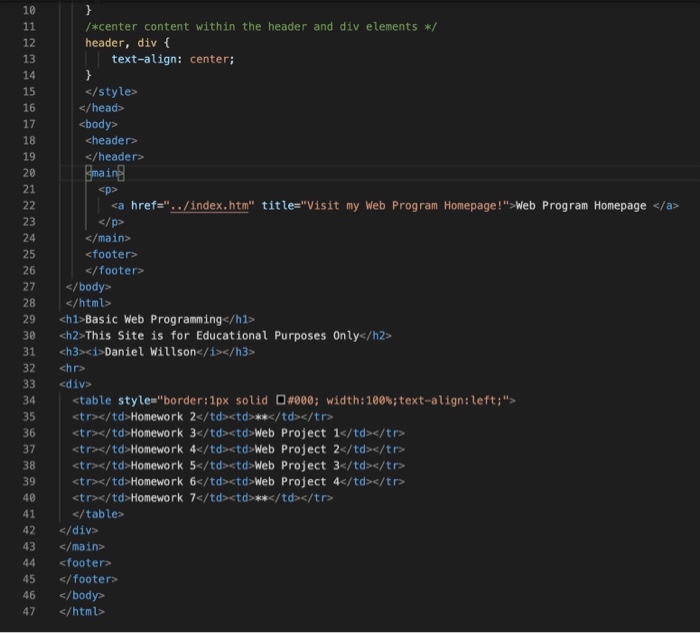
Task: Click the 'Basic Web Programming' heading text
Action: 154,319
